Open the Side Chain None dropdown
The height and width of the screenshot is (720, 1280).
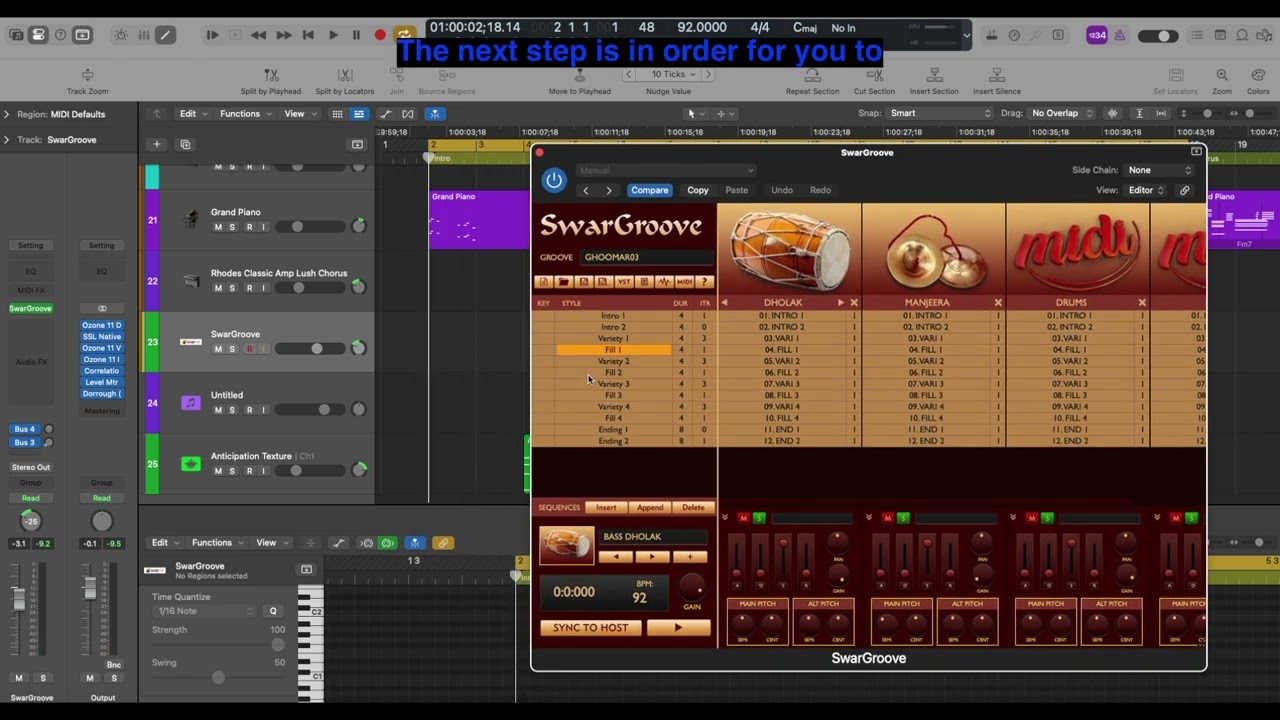1157,170
